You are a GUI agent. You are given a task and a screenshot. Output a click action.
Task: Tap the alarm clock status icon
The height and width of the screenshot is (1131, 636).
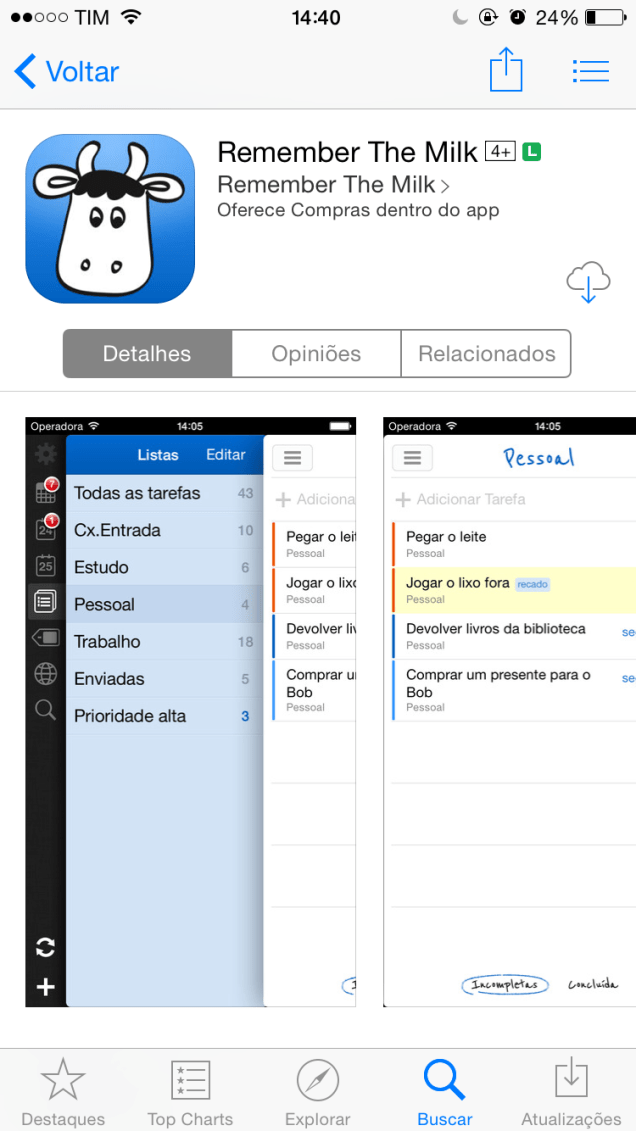pyautogui.click(x=517, y=18)
